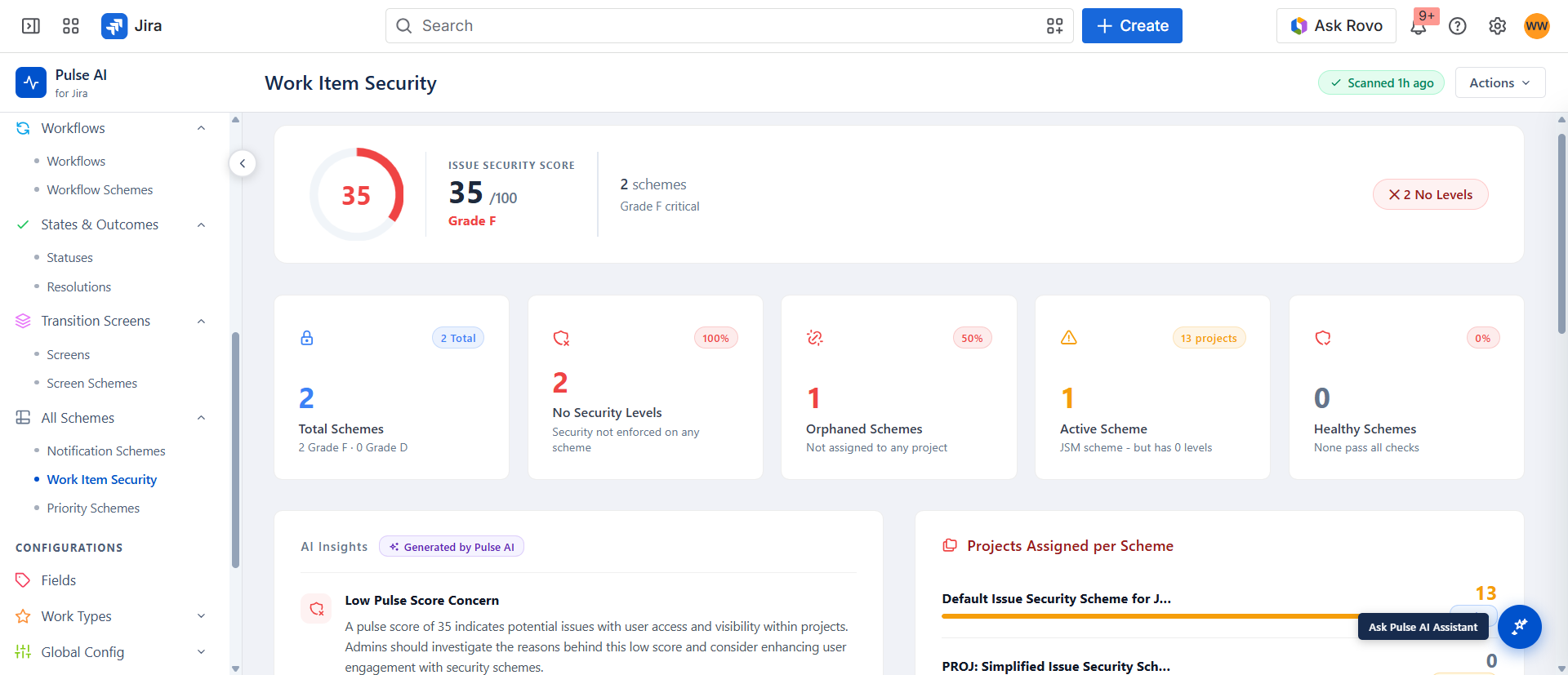Click the circular security score gauge
Image resolution: width=1568 pixels, height=675 pixels.
[x=356, y=194]
